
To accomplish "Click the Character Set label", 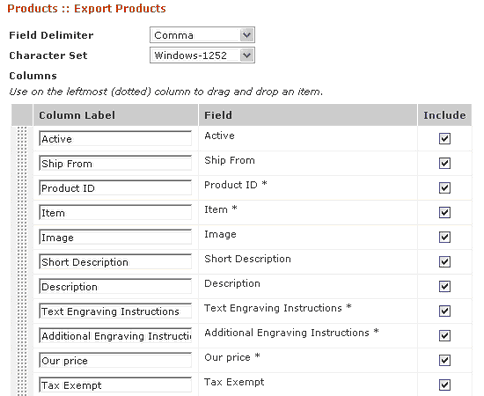I will tap(48, 55).
